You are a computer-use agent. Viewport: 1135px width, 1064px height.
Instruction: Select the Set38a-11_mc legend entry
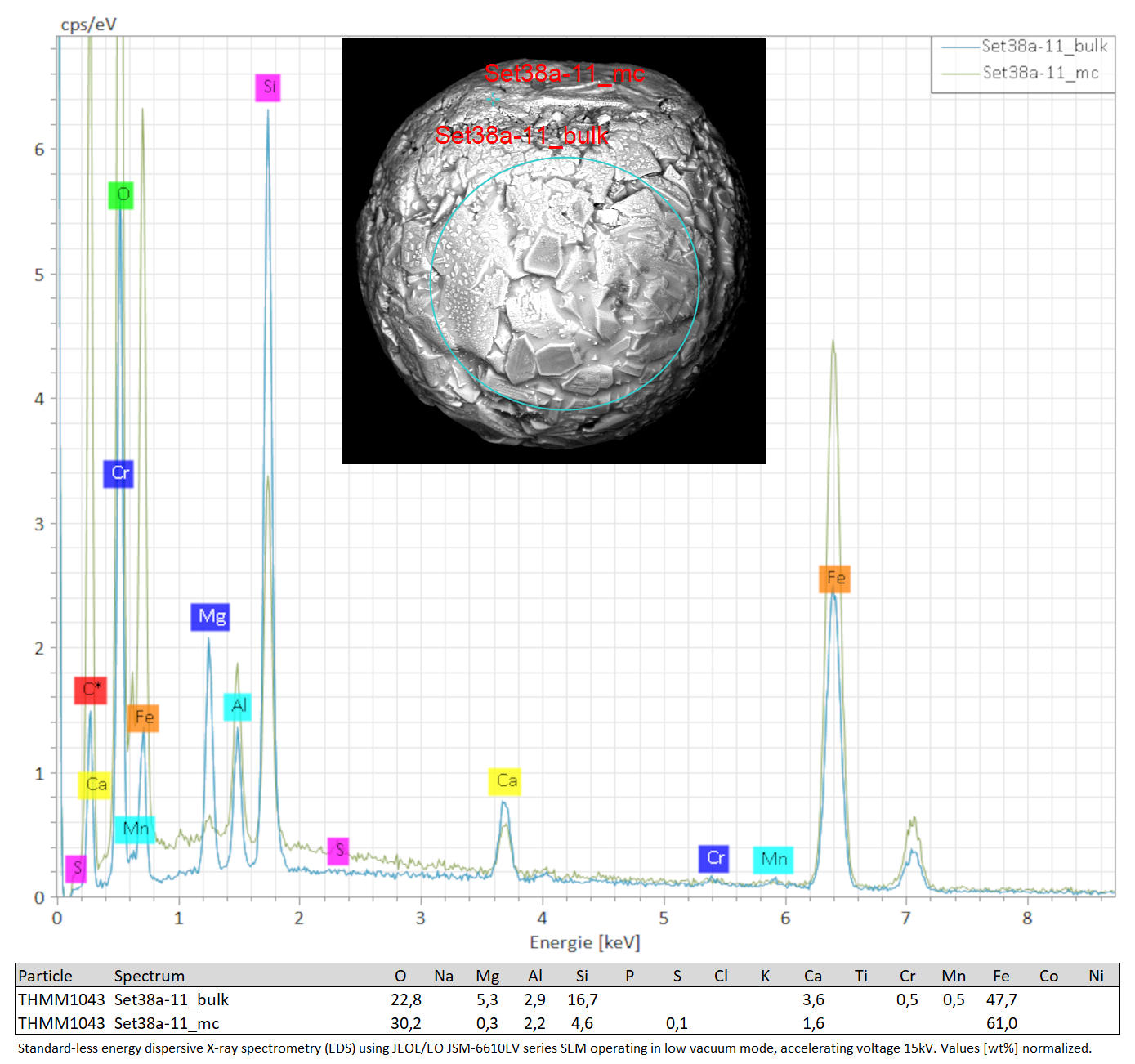tap(1021, 74)
